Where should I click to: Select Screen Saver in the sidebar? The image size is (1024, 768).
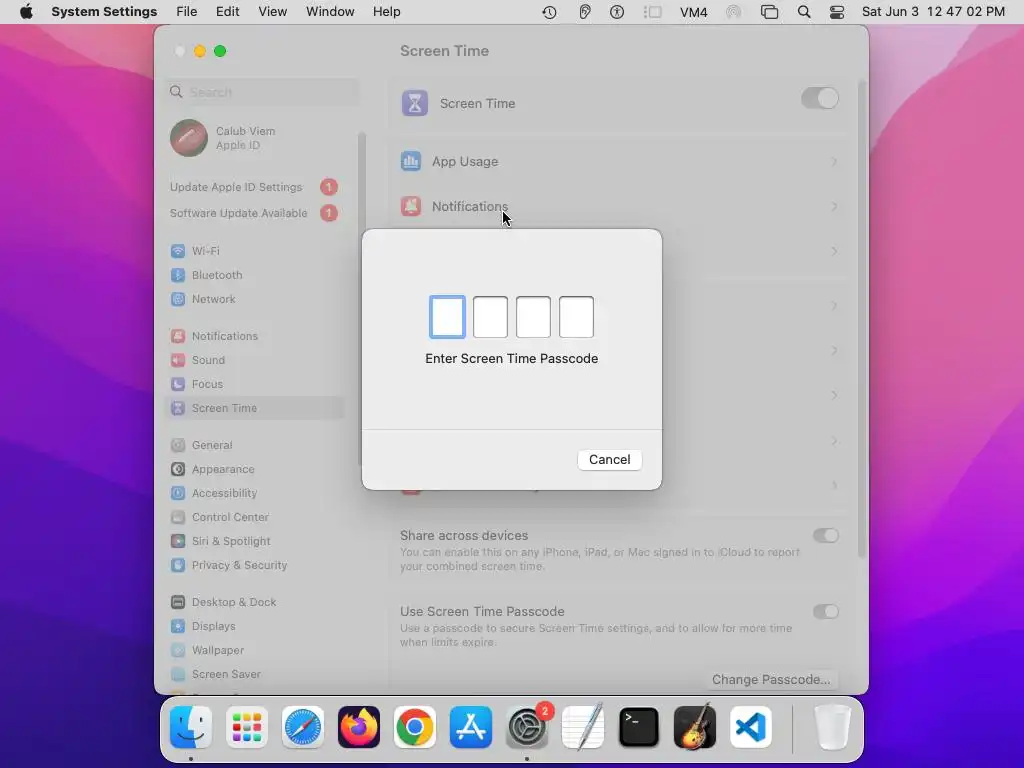[254, 674]
